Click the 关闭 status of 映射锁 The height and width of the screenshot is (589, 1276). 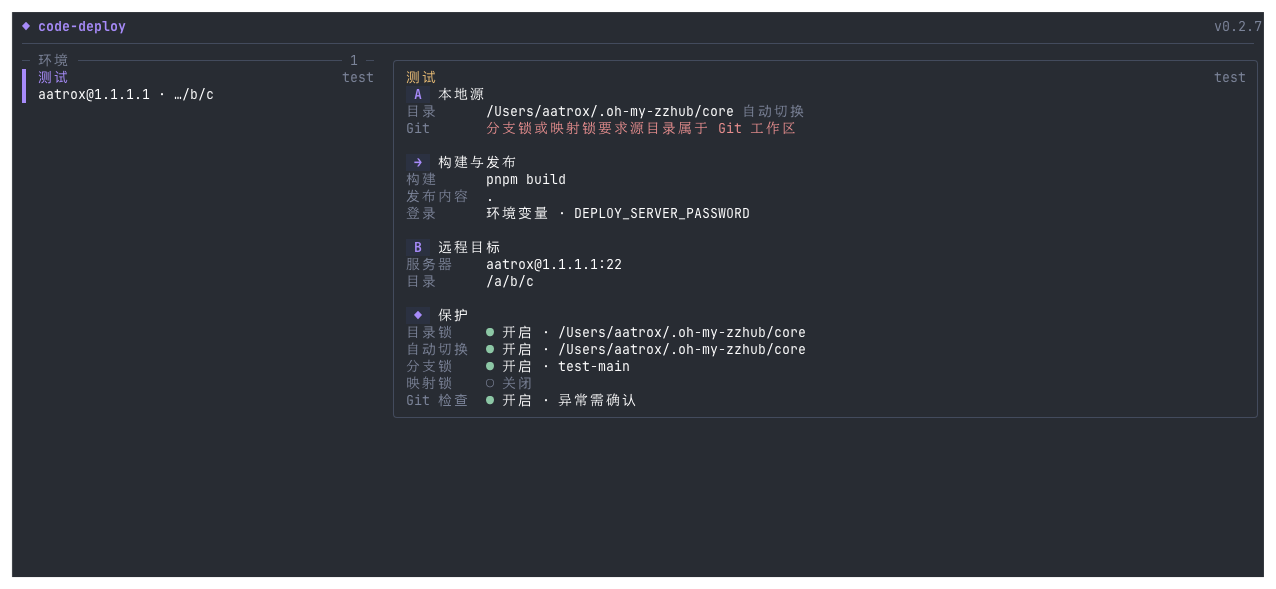[x=517, y=383]
